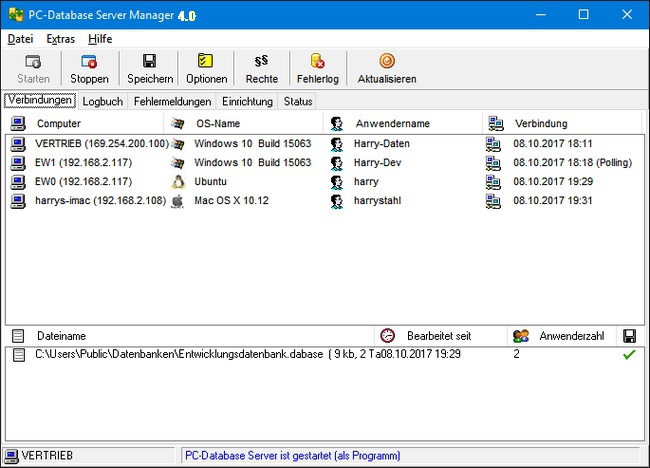Click the Anwendername column header
Viewport: 650px width, 468px height.
[392, 124]
